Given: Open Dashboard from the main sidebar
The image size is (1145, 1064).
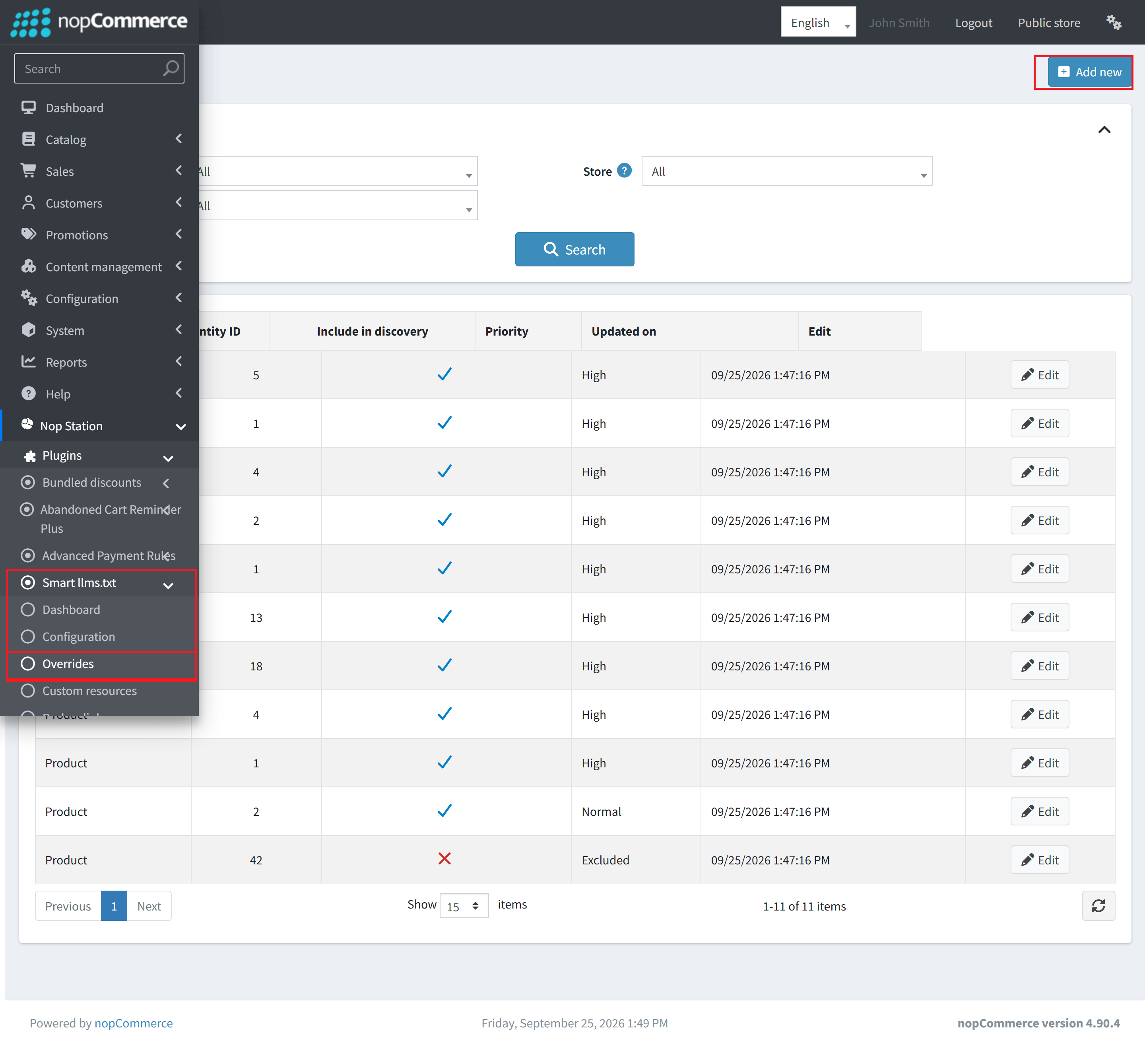Looking at the screenshot, I should pyautogui.click(x=75, y=108).
